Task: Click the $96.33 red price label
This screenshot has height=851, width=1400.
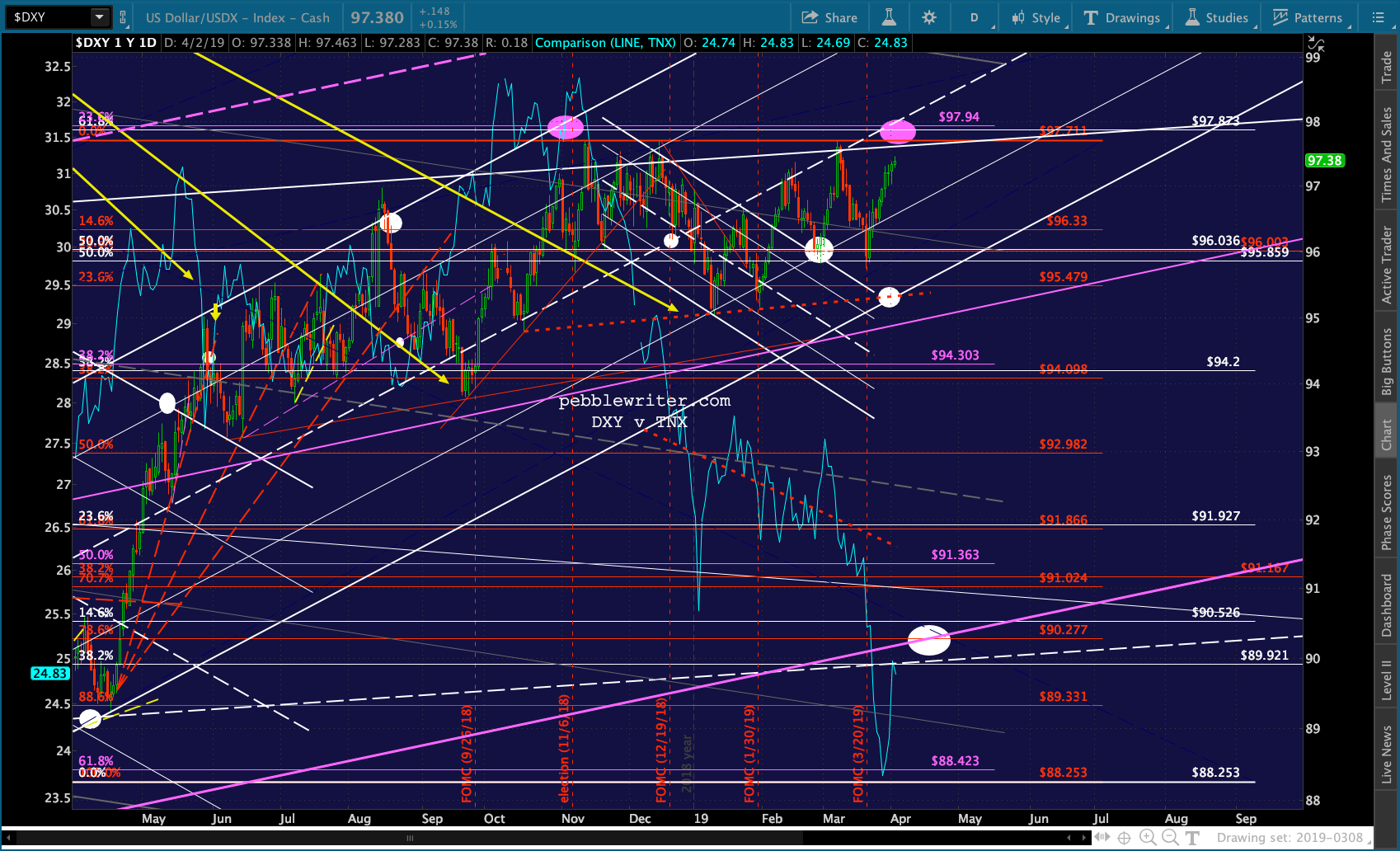Action: [1067, 221]
